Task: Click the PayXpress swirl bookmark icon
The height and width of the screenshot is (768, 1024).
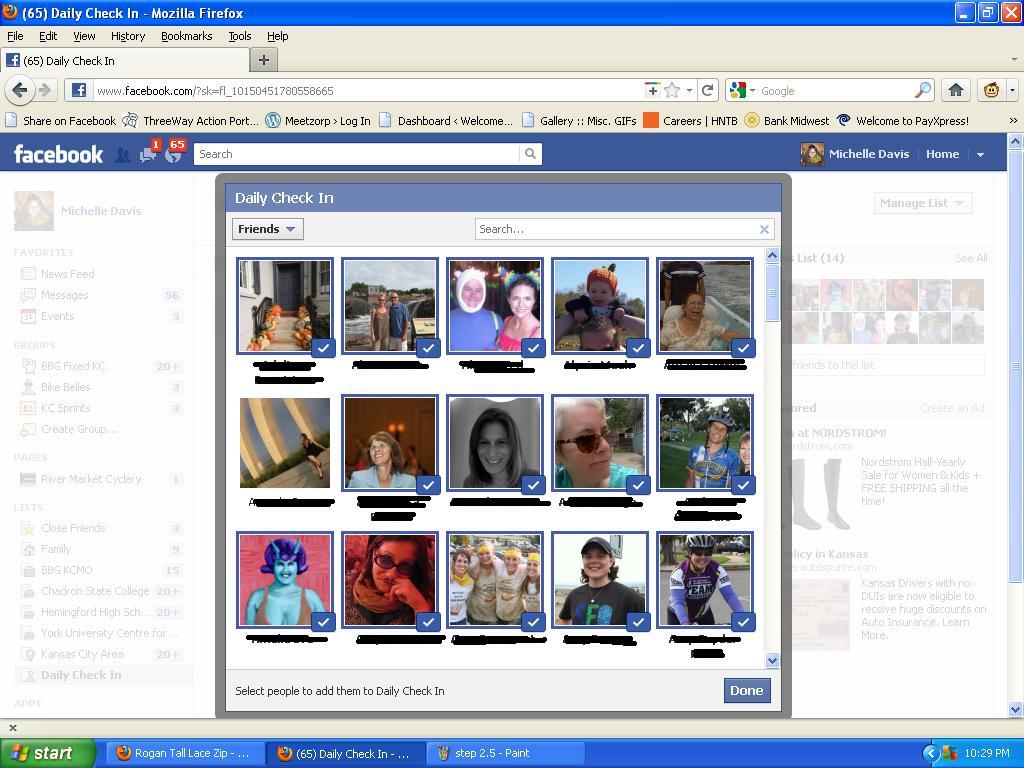Action: (x=844, y=120)
